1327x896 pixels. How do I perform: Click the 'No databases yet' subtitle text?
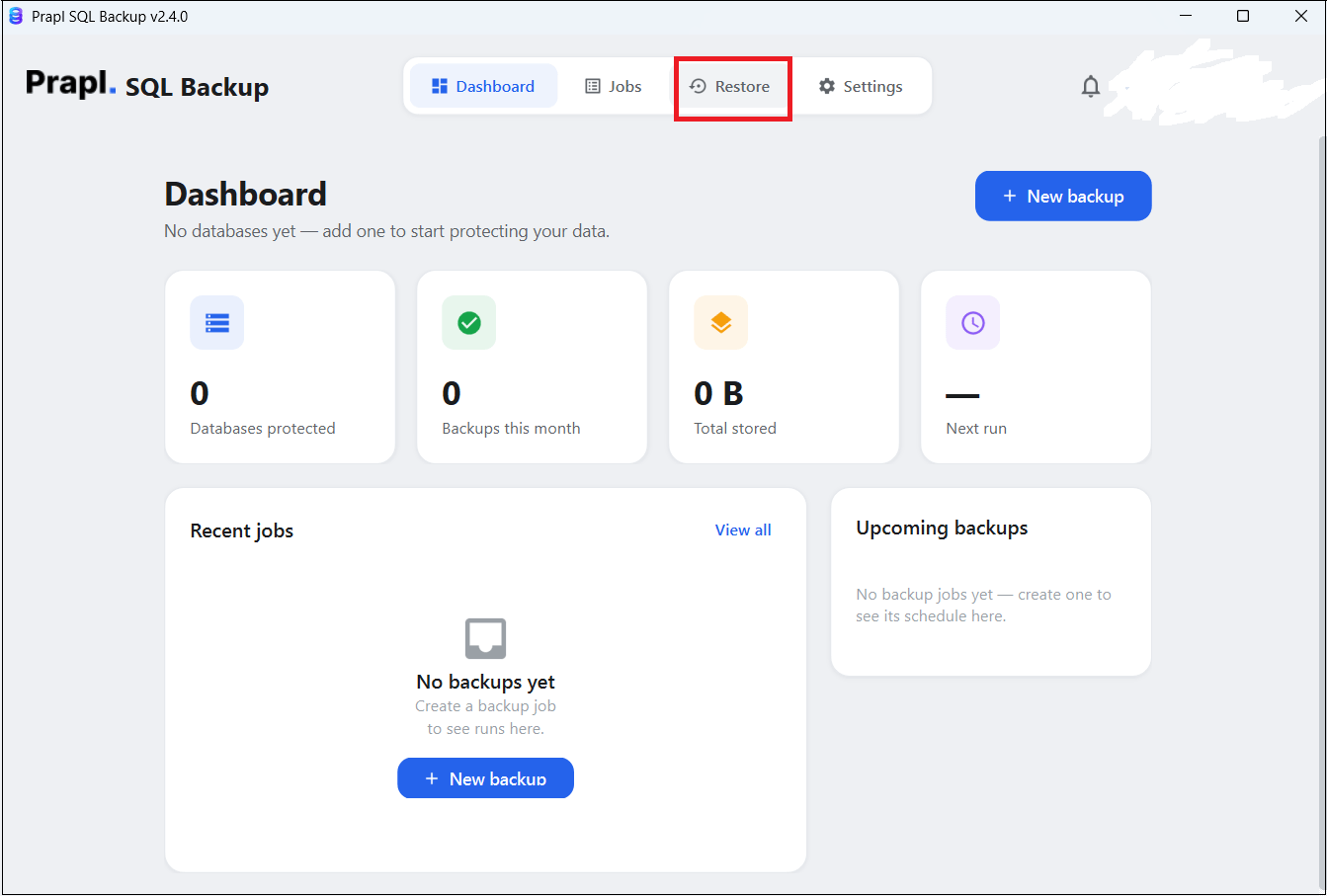pyautogui.click(x=387, y=231)
